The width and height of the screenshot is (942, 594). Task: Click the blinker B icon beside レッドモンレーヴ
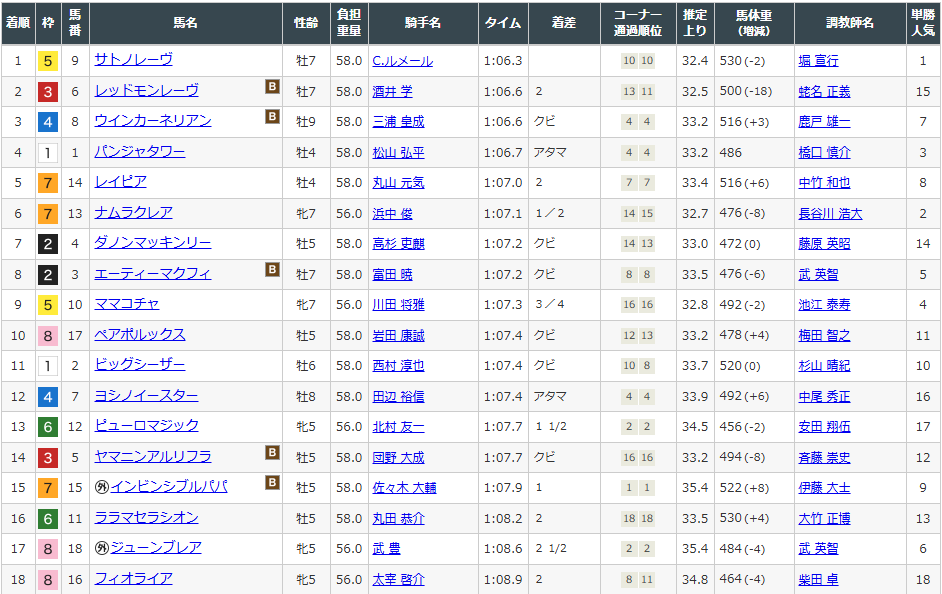click(271, 87)
